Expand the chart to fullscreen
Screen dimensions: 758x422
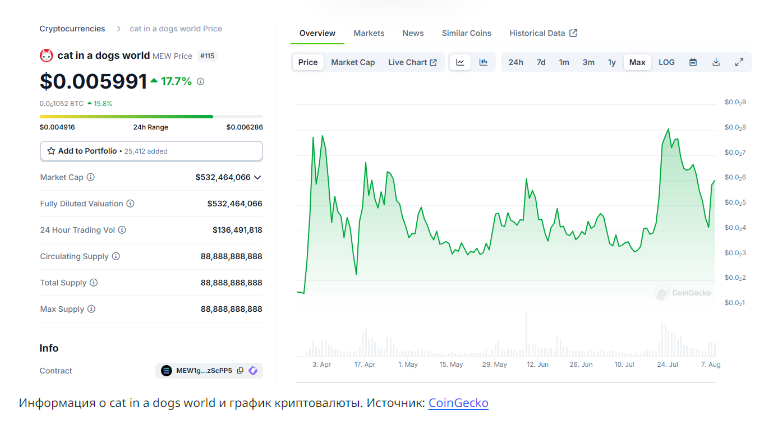pyautogui.click(x=739, y=62)
